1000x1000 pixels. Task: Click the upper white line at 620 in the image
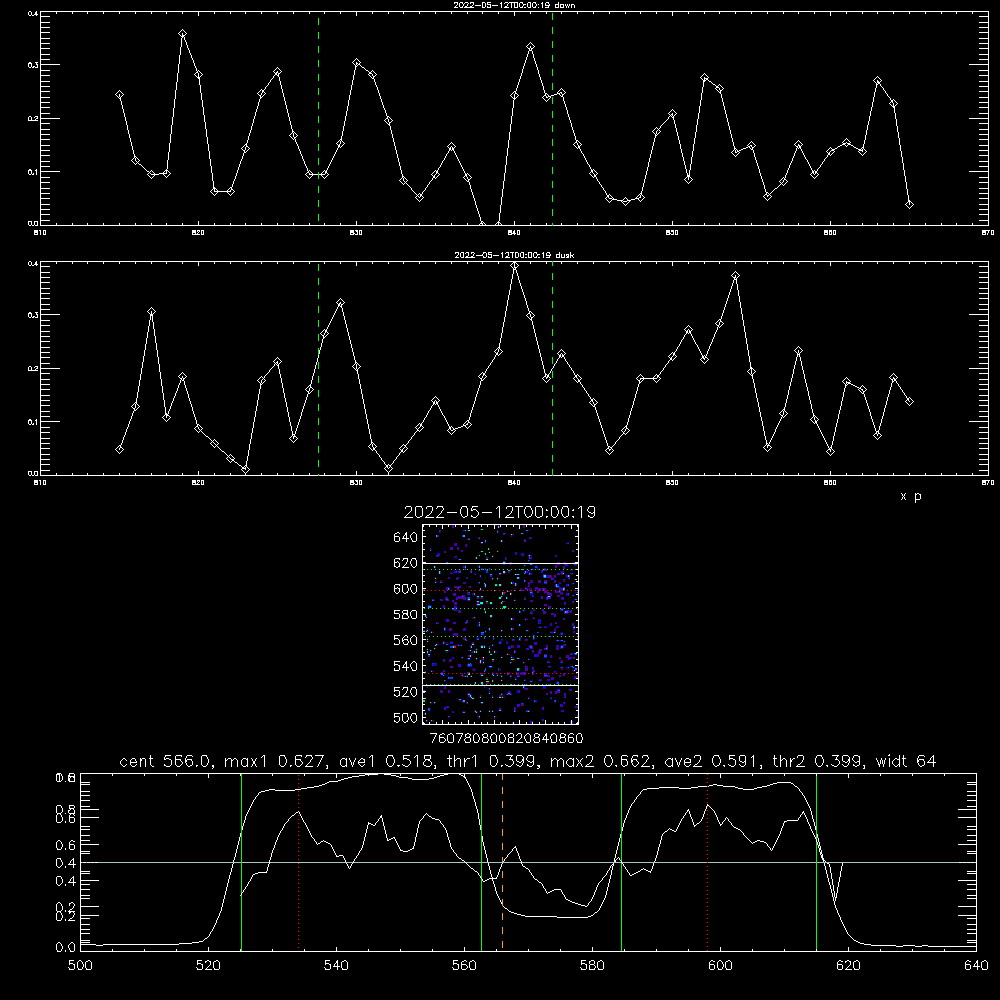point(500,563)
